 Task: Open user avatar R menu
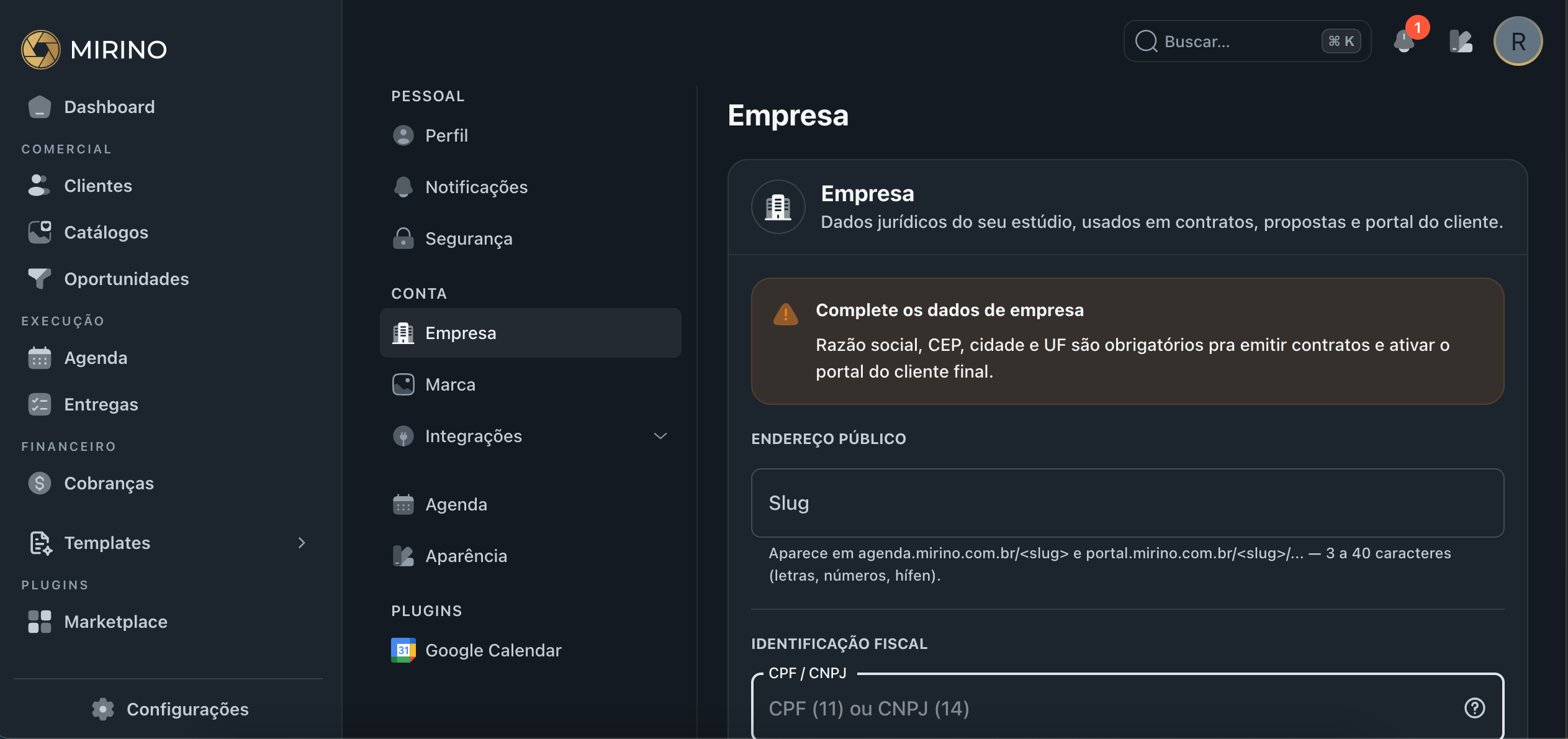(1518, 42)
